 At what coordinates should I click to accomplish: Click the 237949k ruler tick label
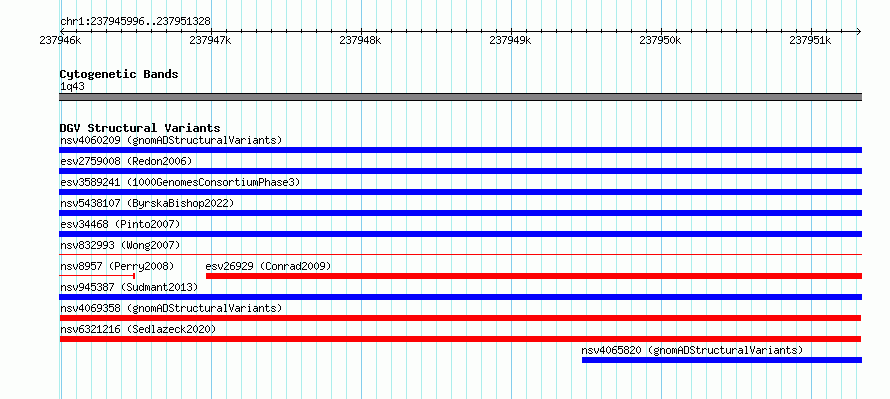click(510, 41)
